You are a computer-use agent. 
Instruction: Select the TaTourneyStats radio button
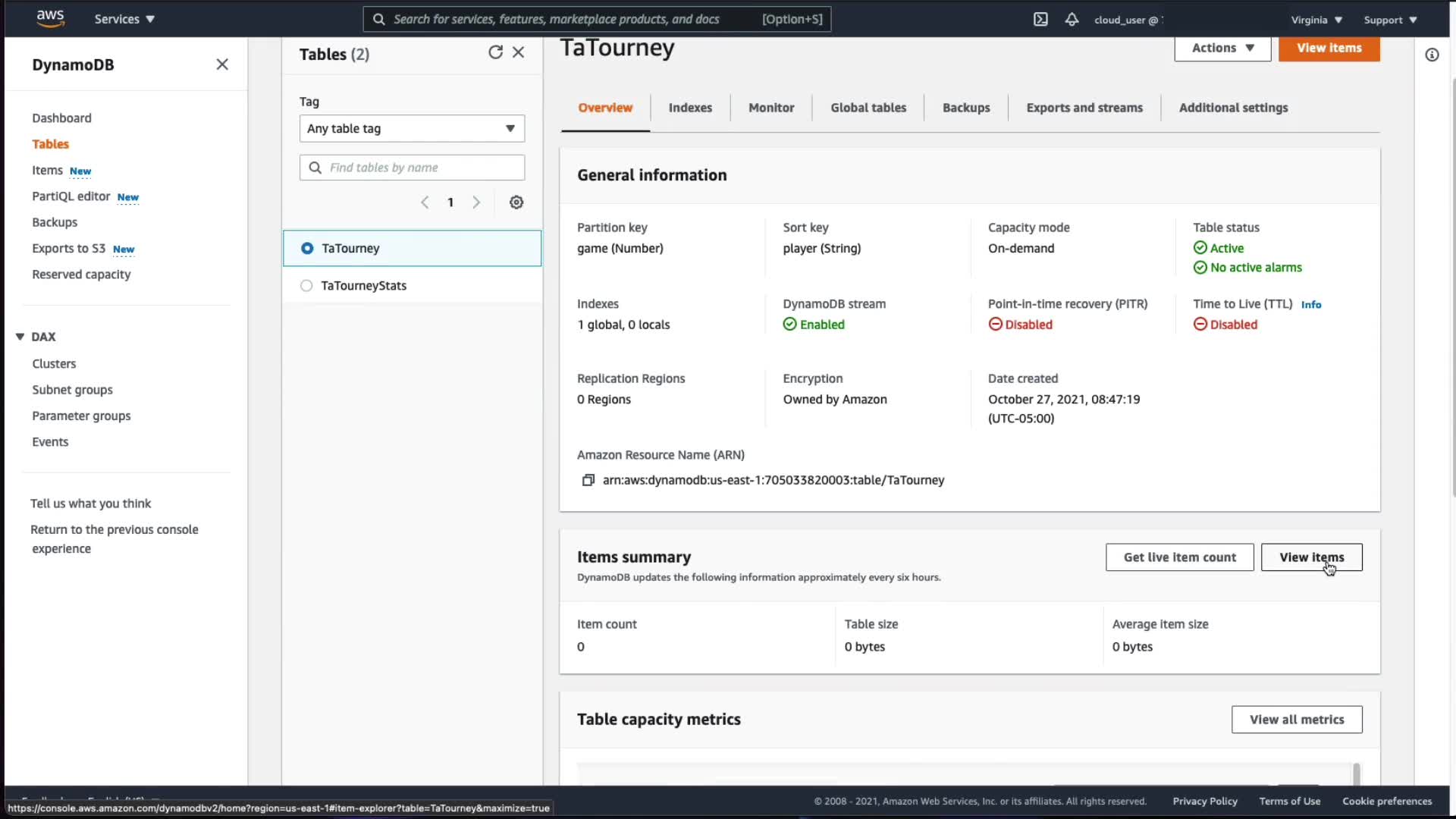pos(306,286)
